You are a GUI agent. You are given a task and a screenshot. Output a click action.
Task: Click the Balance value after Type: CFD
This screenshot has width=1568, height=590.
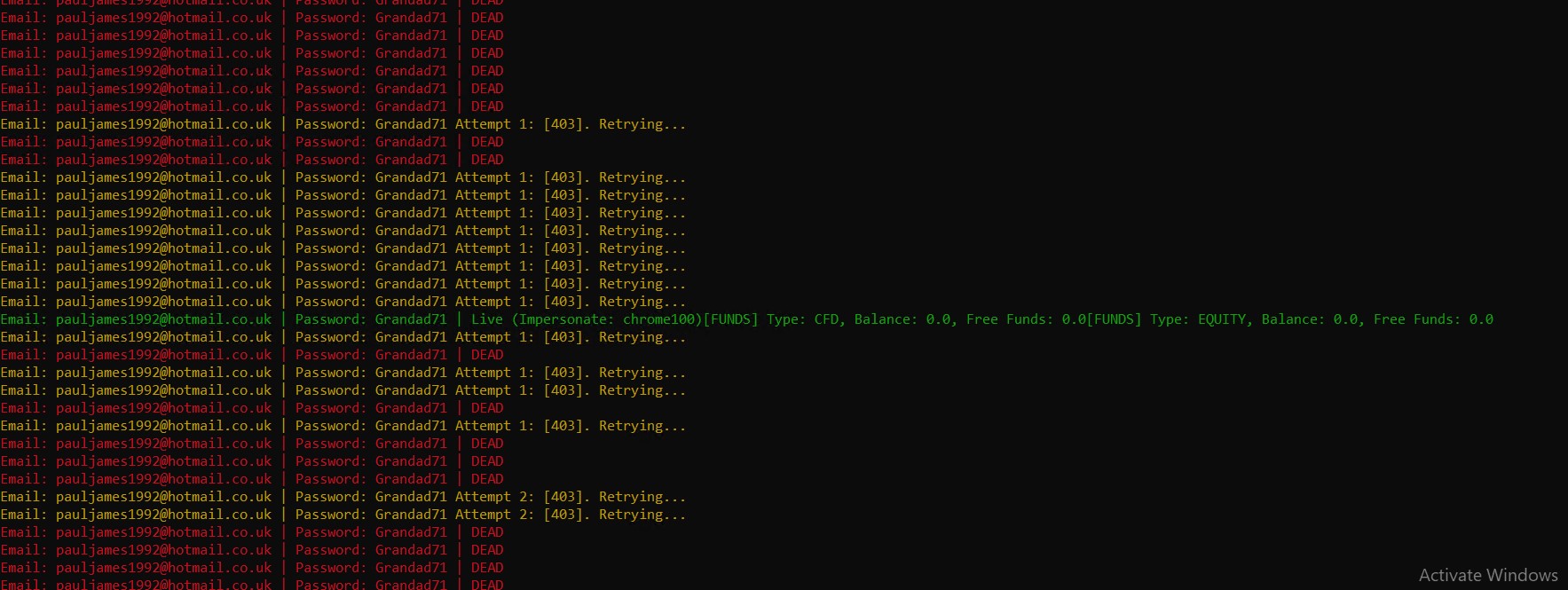tap(938, 319)
